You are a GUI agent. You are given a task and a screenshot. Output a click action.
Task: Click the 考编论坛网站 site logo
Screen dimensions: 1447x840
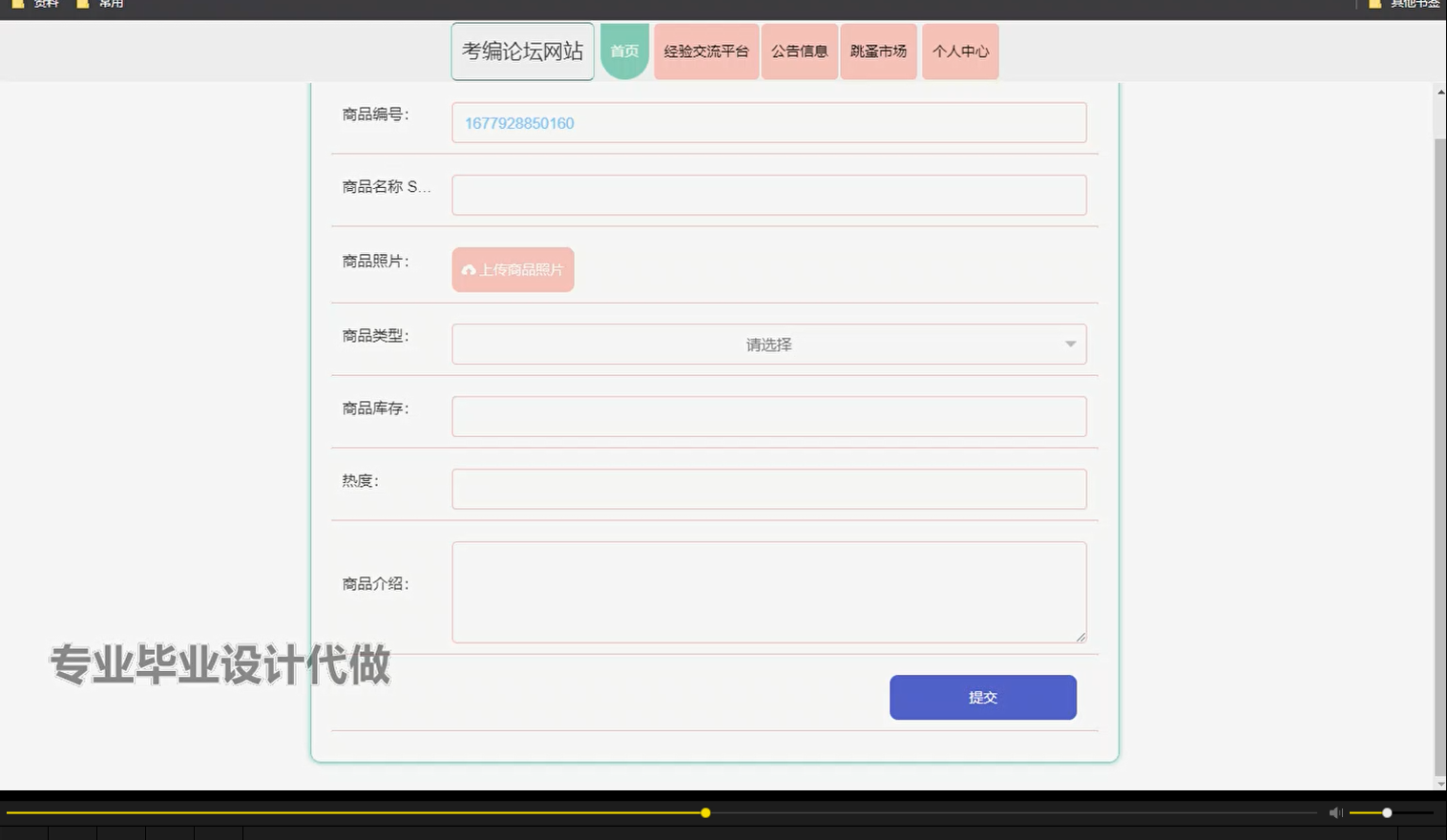[522, 52]
